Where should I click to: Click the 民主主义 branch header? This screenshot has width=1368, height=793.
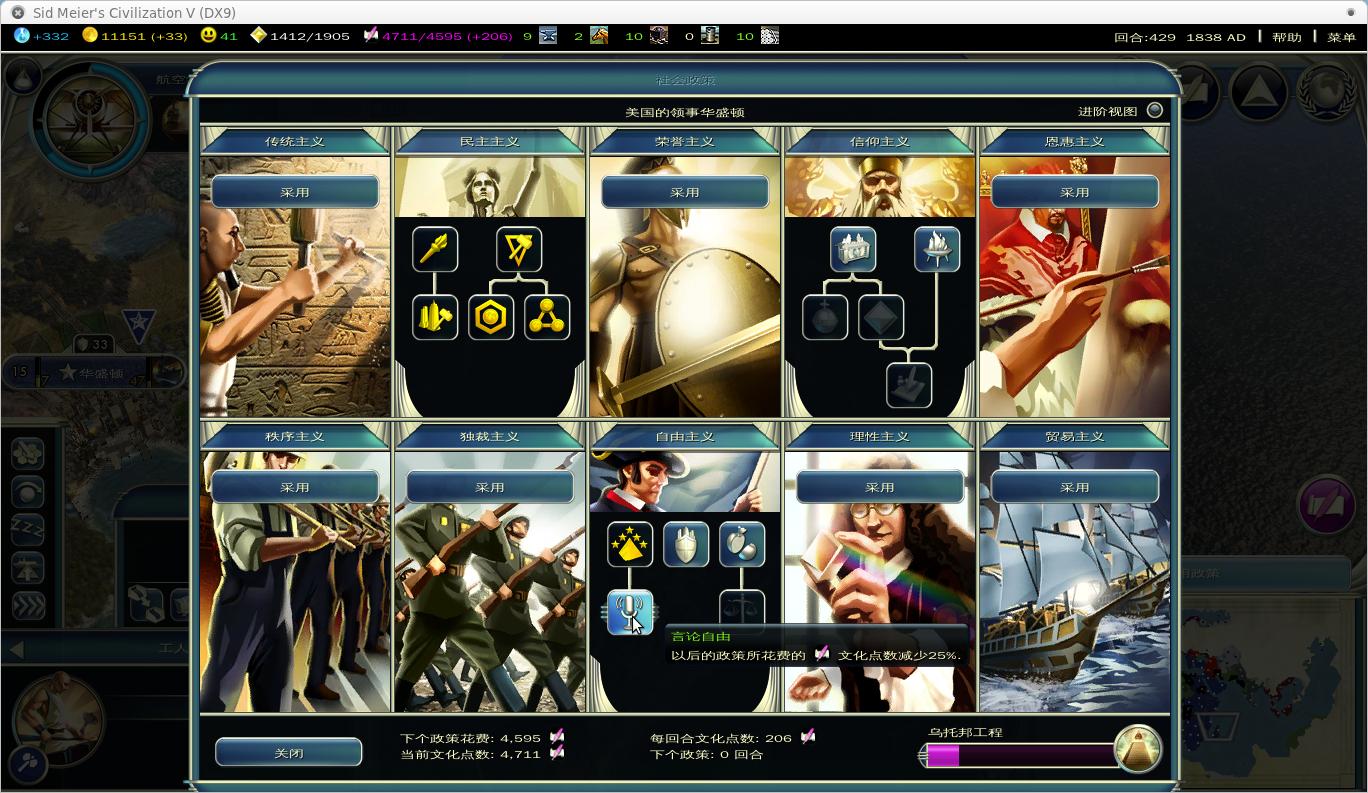click(490, 141)
